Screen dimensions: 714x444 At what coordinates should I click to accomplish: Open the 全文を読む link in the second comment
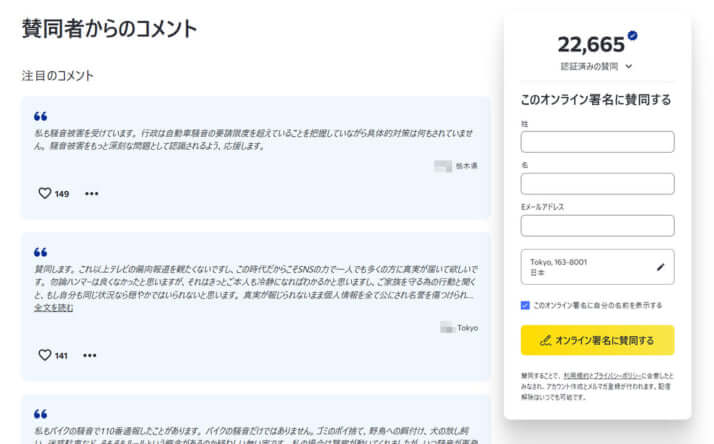(x=54, y=308)
